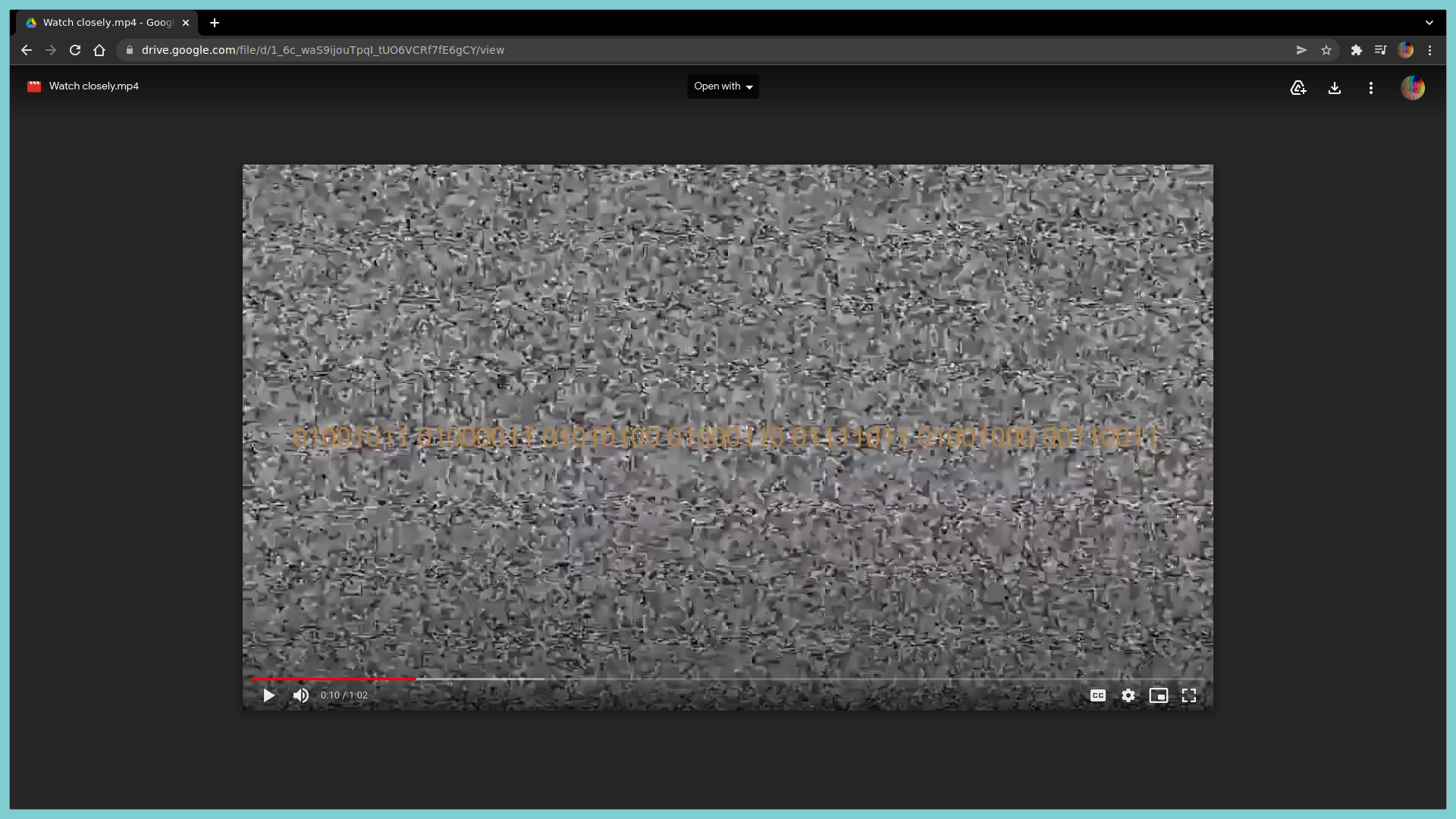1456x819 pixels.
Task: Add shortcut to Drive icon
Action: click(x=1298, y=88)
